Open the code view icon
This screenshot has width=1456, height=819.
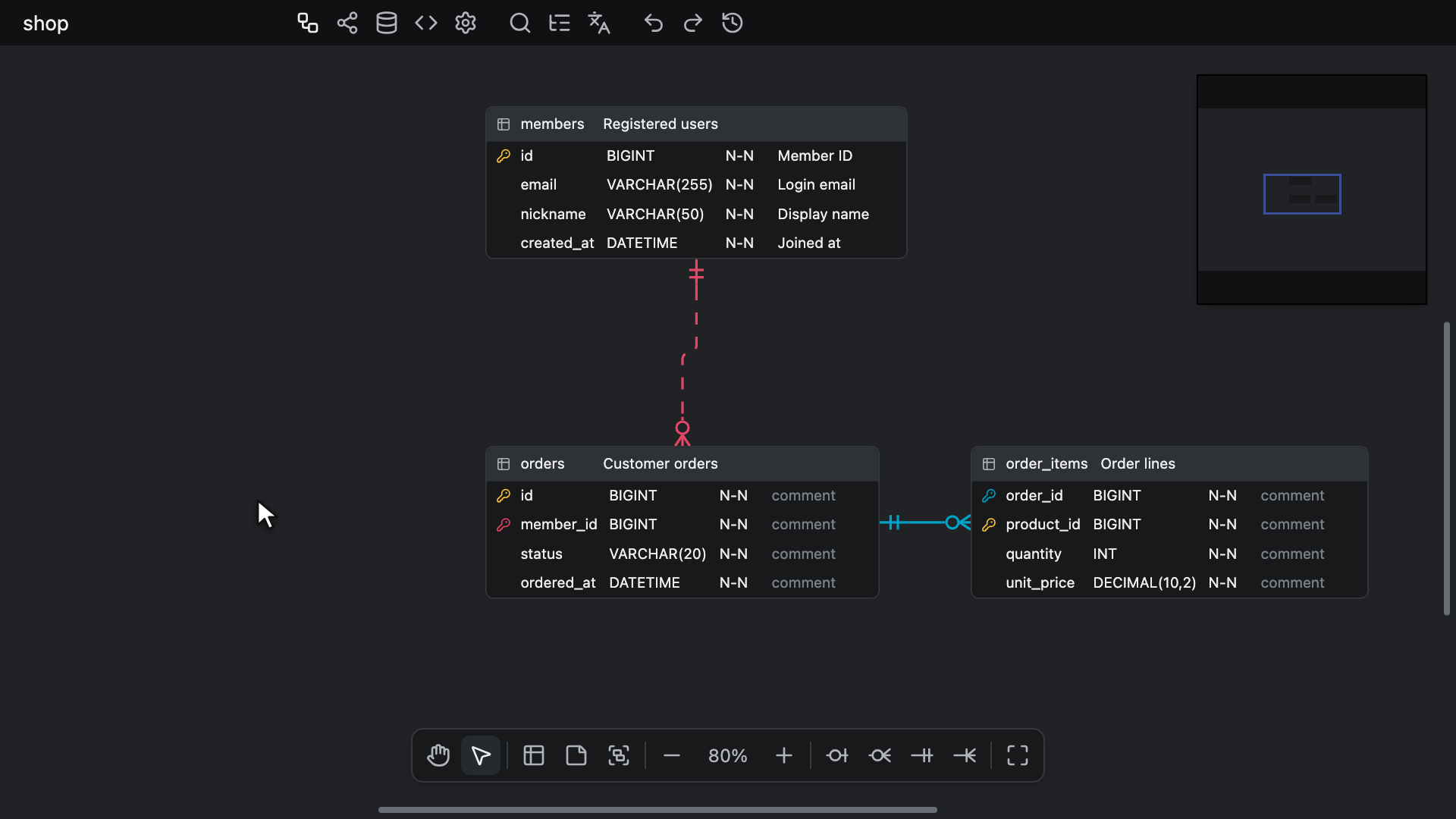point(426,23)
